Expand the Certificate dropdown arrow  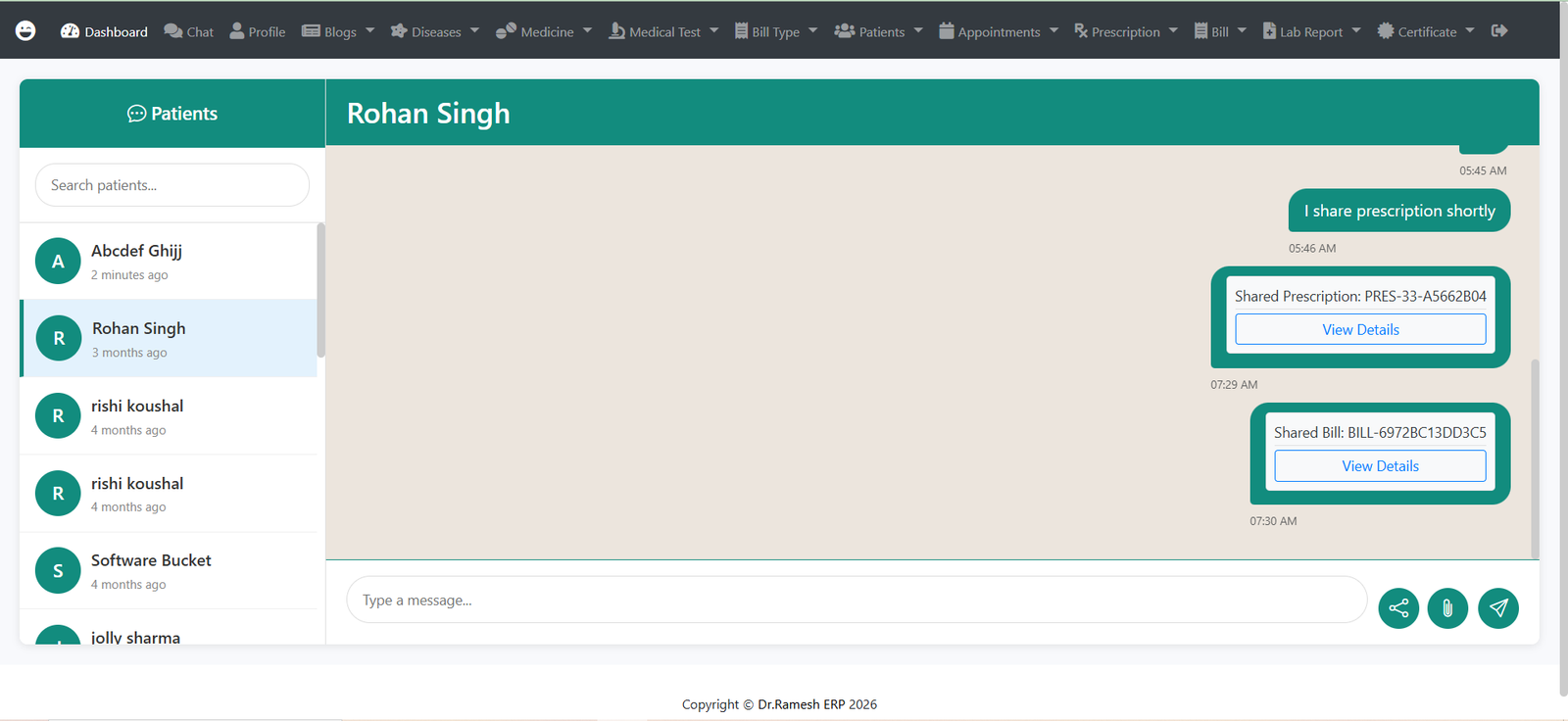pos(1471,30)
